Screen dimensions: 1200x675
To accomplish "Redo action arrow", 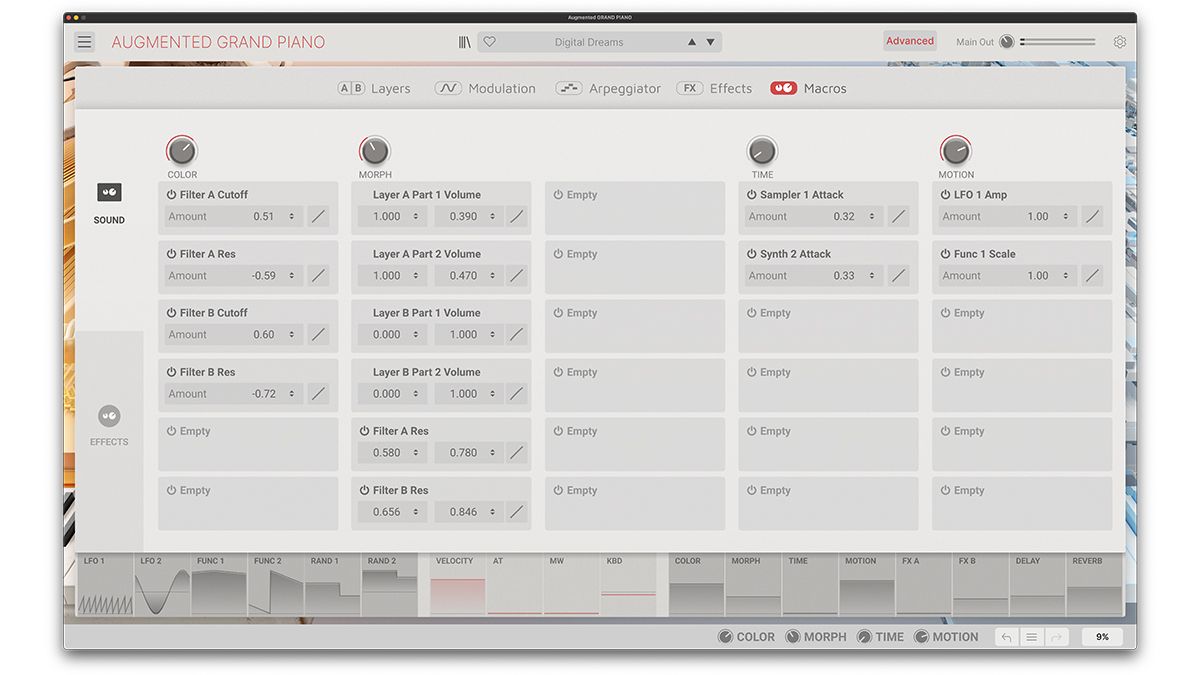I will (x=1057, y=637).
